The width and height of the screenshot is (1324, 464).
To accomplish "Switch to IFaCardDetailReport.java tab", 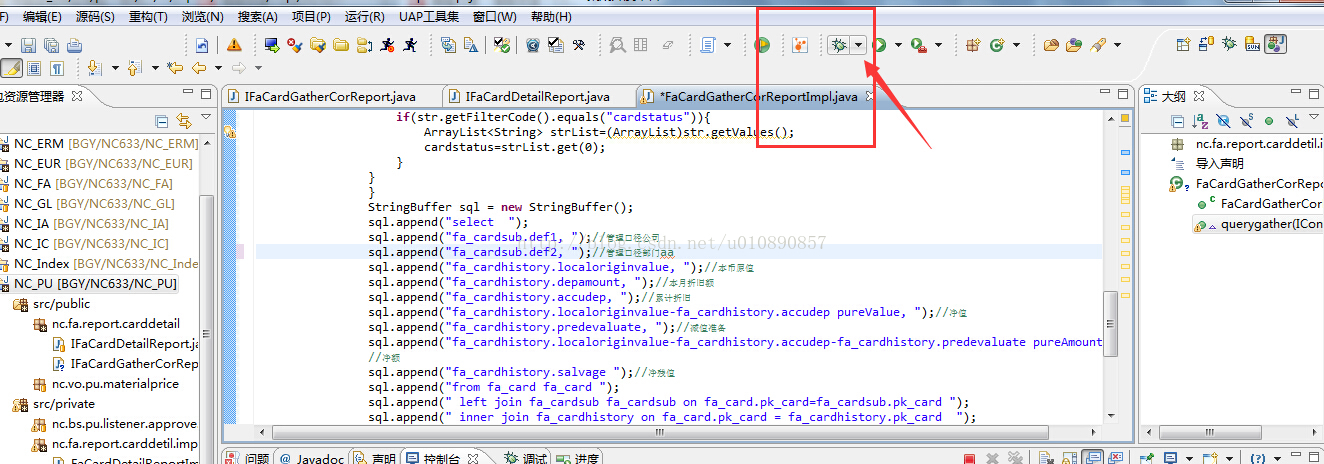I will (536, 97).
